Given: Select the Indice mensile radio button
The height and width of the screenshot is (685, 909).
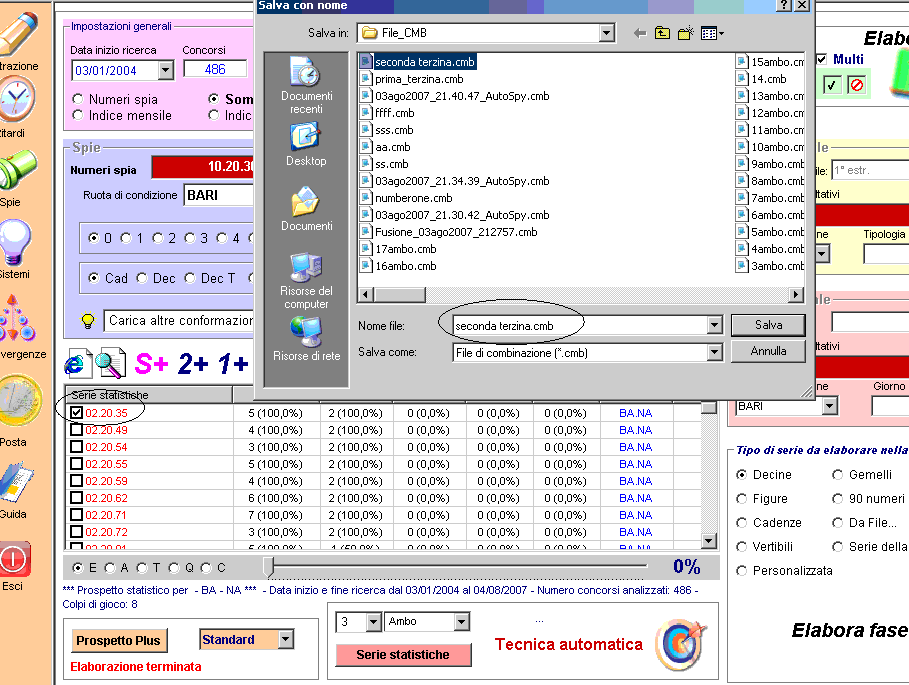Looking at the screenshot, I should point(78,115).
